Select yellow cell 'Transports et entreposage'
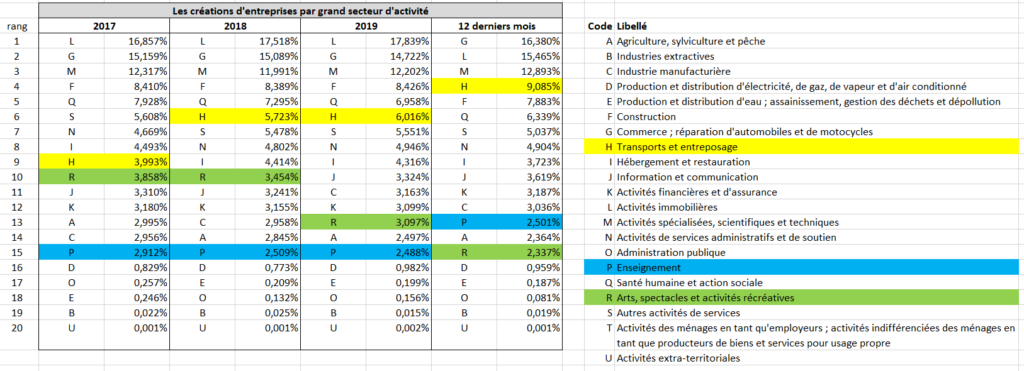 click(x=816, y=146)
